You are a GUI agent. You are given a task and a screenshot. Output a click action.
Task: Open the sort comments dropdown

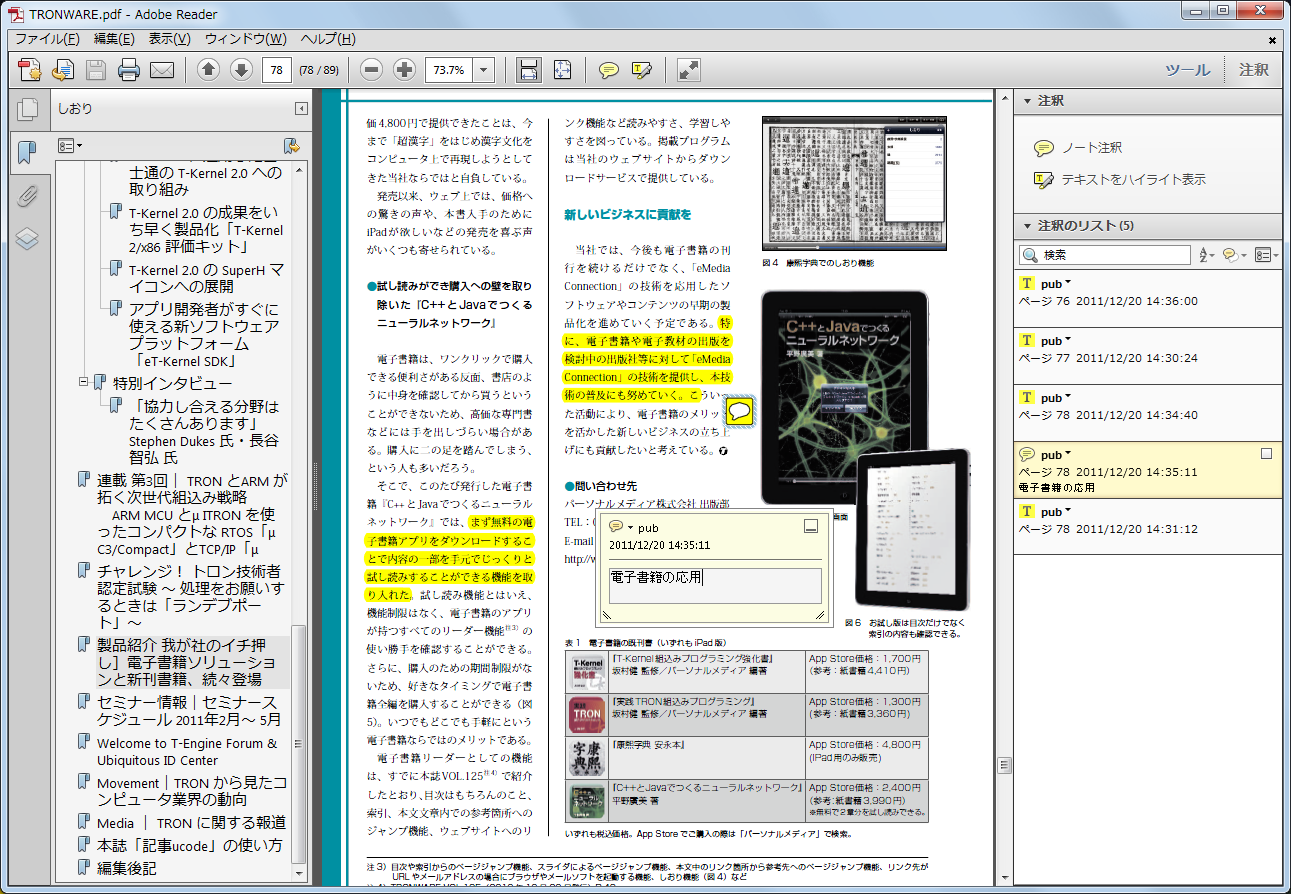pyautogui.click(x=1207, y=255)
